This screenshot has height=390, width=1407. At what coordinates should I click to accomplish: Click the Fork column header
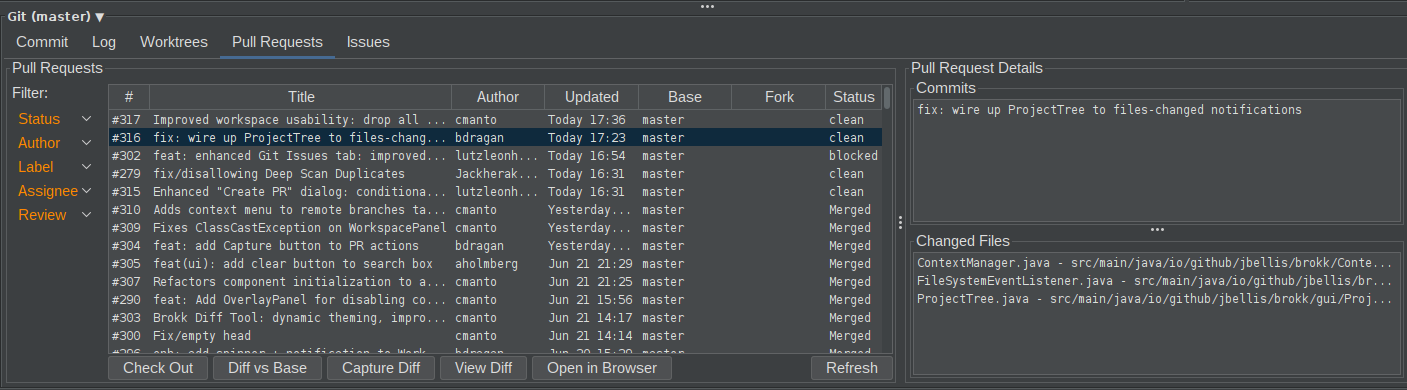click(x=779, y=97)
